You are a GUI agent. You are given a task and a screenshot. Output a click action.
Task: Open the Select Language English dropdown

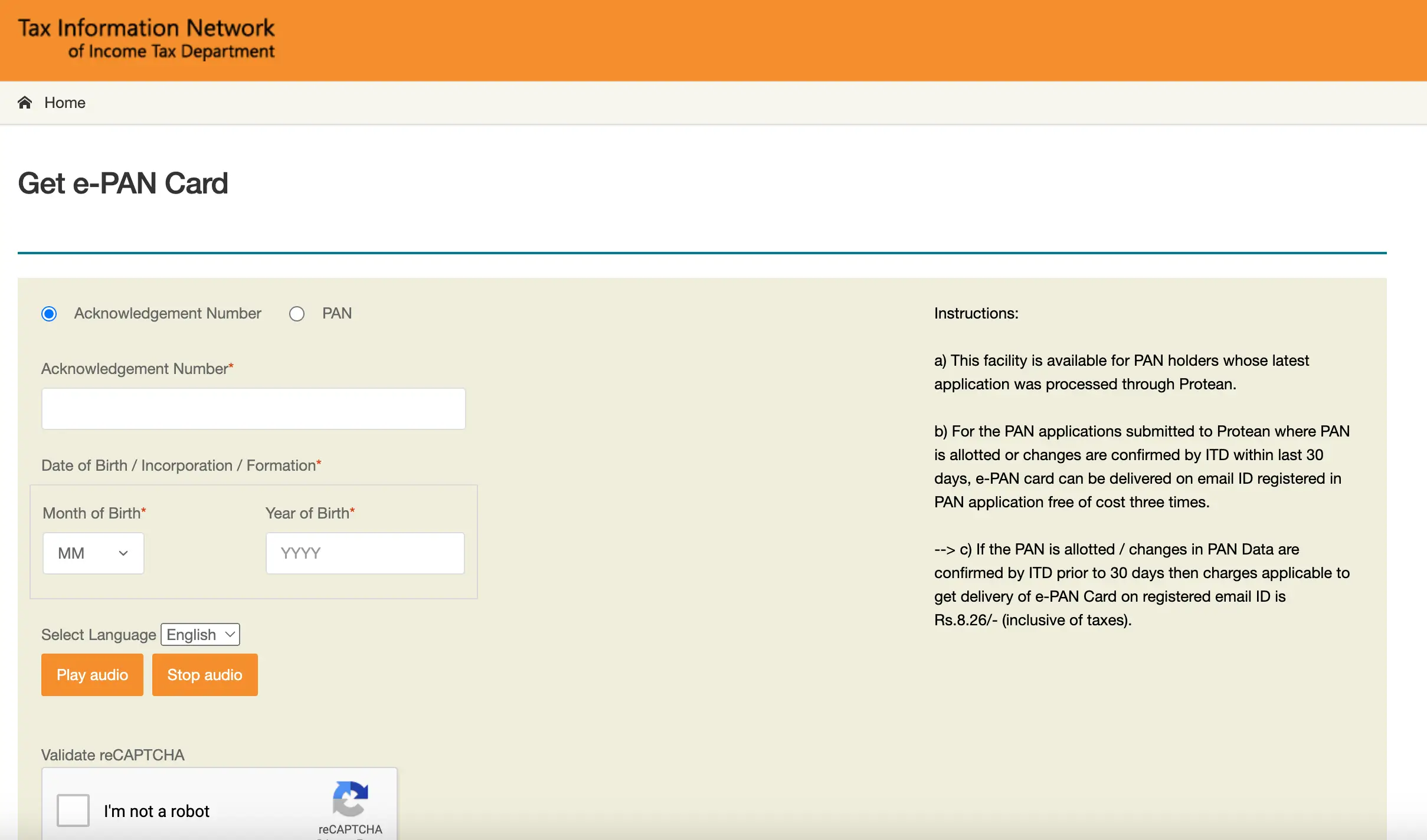click(201, 635)
